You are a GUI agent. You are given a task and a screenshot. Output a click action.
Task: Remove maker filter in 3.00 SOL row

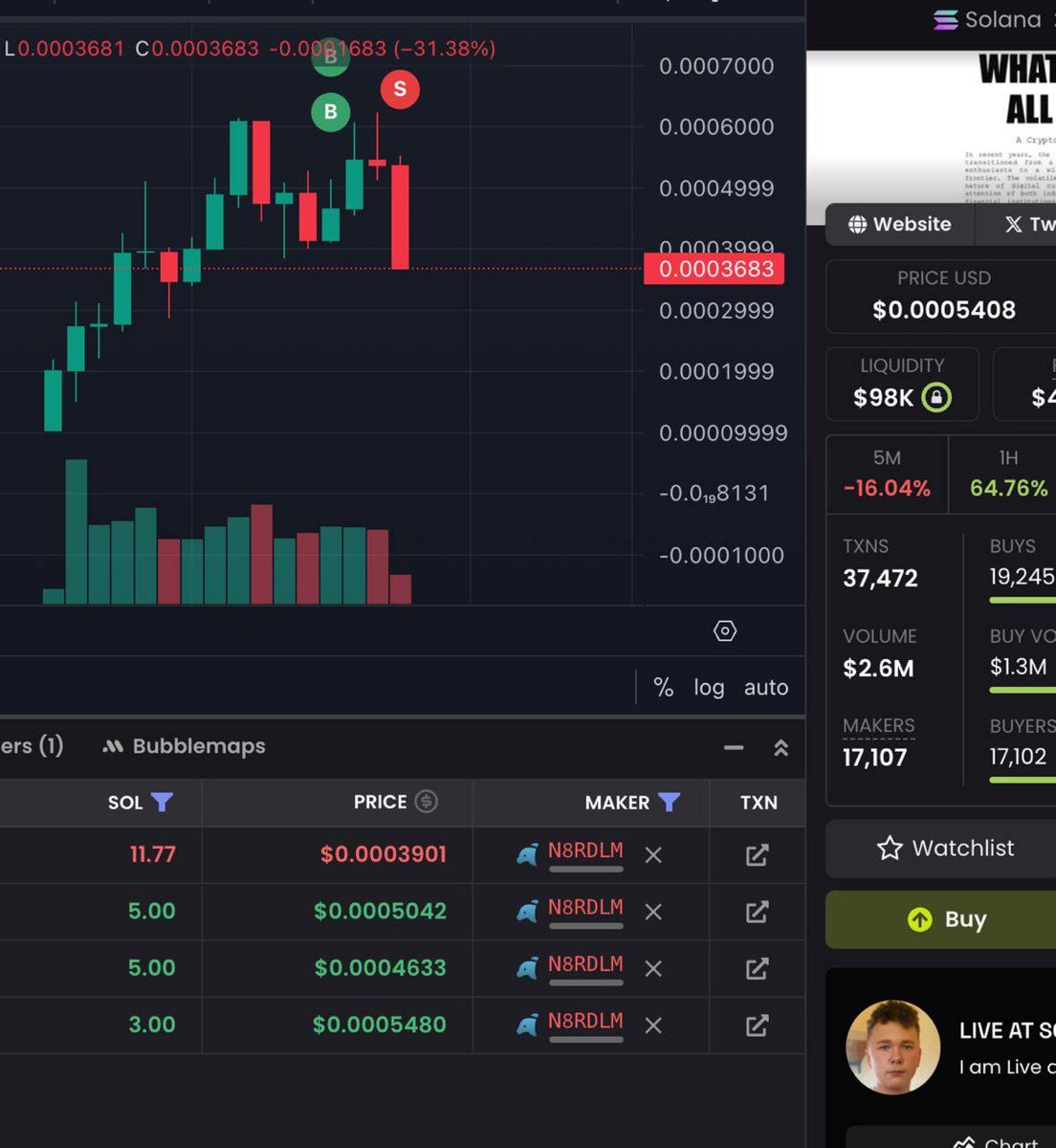point(653,1026)
